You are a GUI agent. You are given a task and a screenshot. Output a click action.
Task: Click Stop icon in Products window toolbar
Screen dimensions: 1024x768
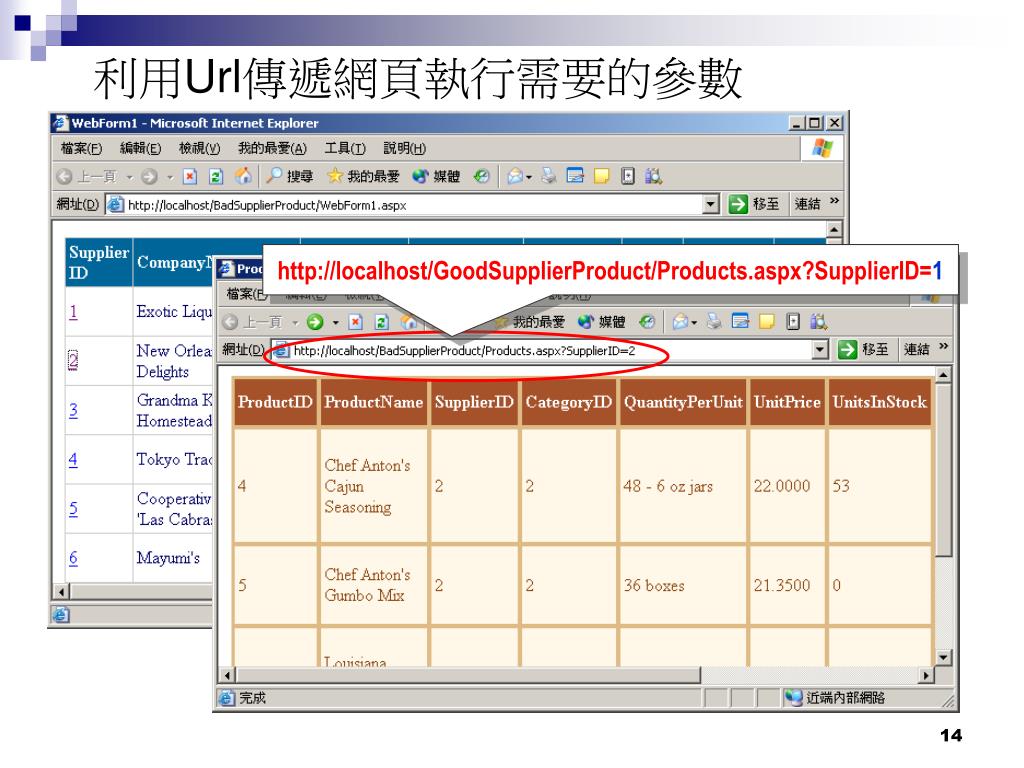(x=355, y=322)
